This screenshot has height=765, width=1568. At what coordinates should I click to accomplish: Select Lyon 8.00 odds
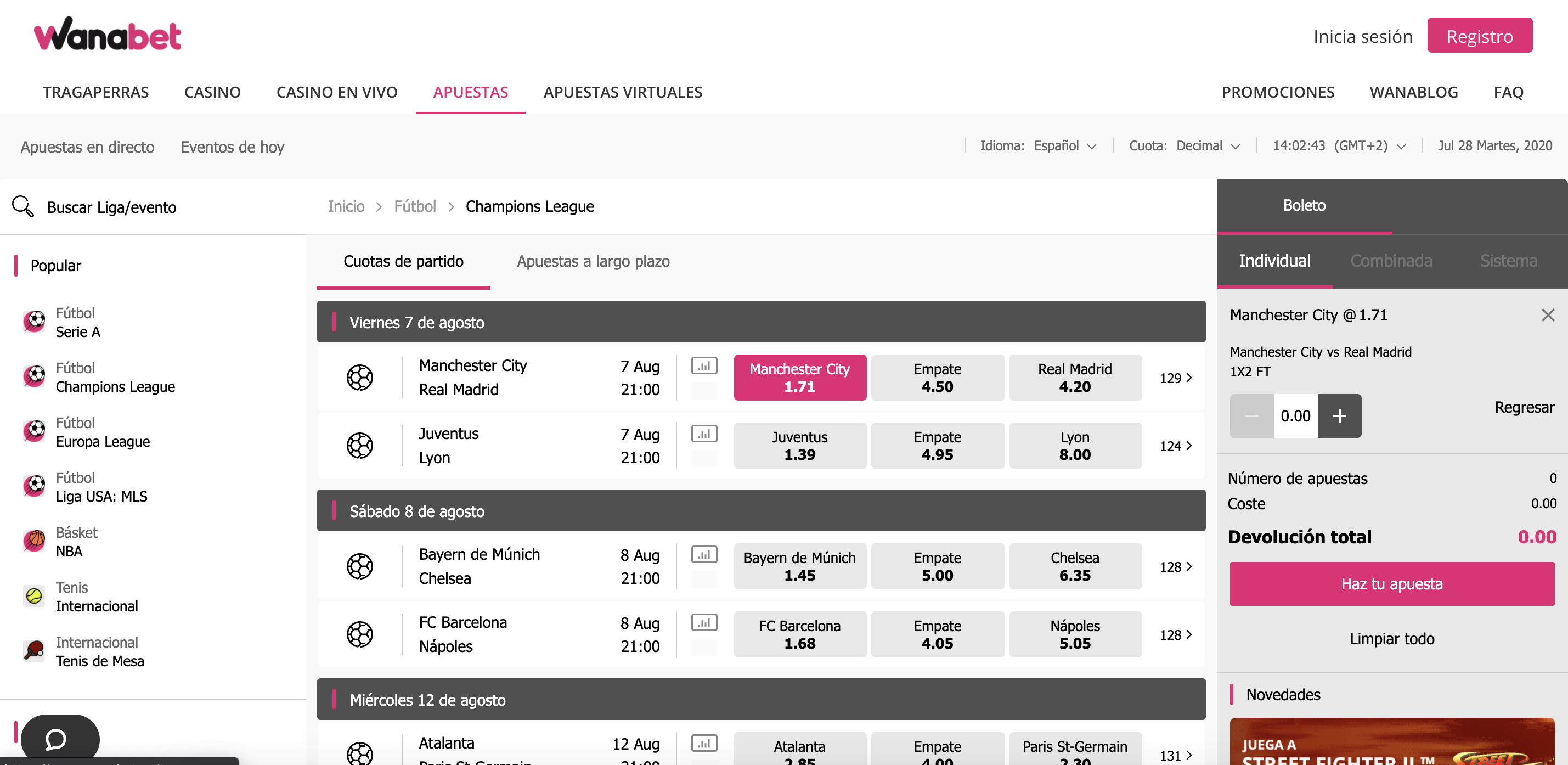coord(1075,446)
